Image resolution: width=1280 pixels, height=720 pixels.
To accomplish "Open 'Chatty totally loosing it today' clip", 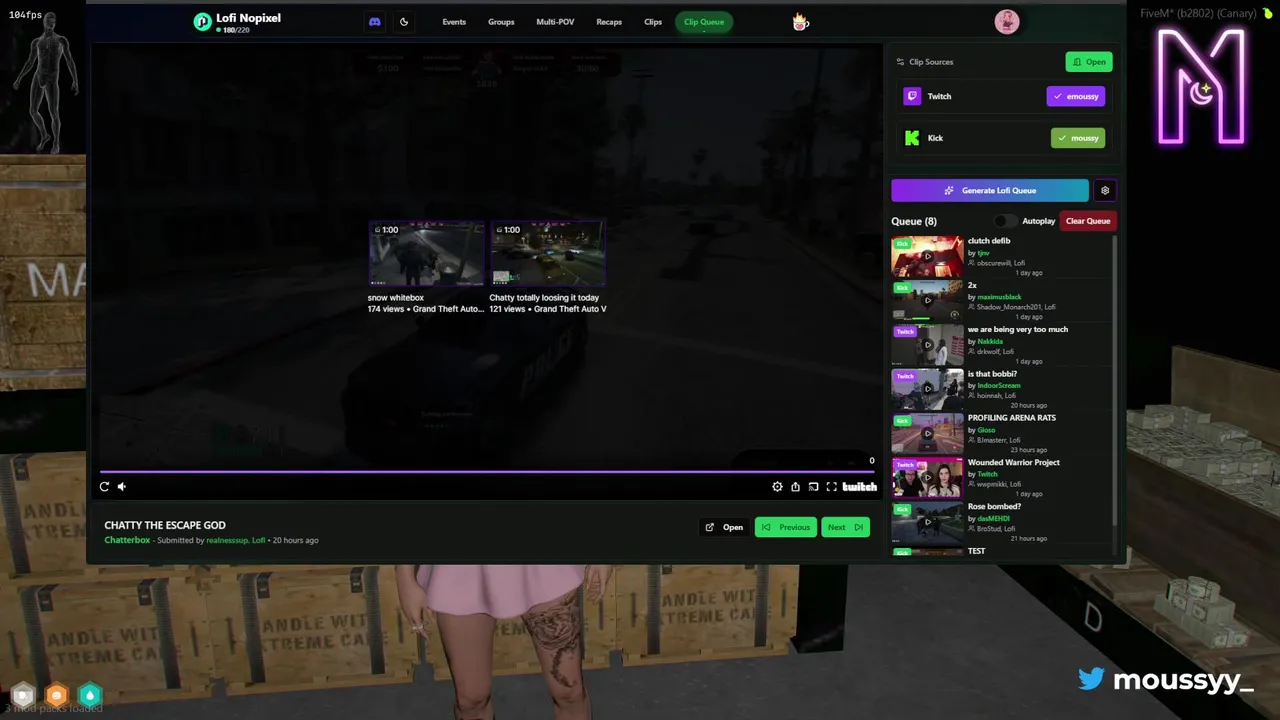I will 548,267.
